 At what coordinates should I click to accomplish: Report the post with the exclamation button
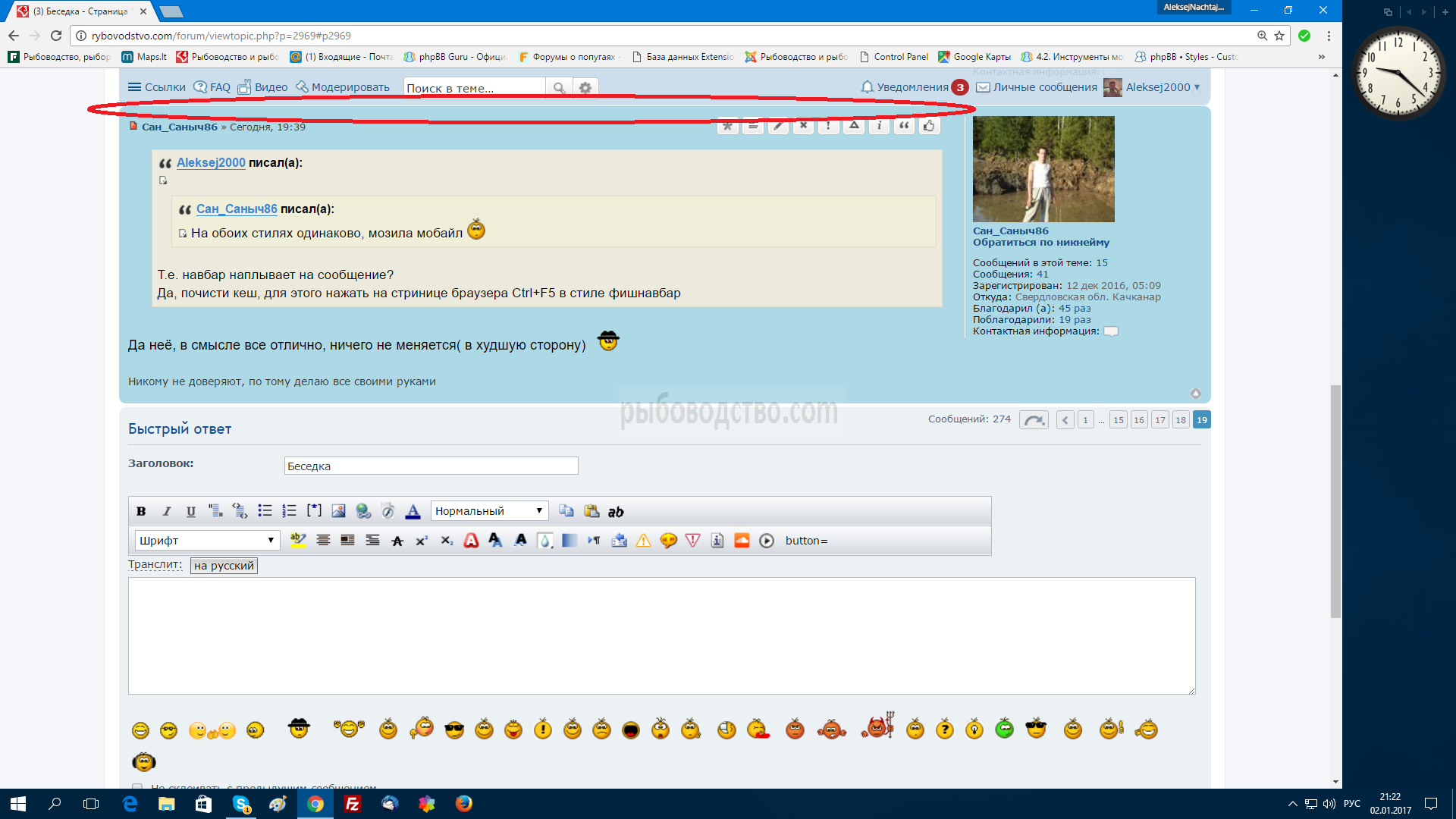[828, 126]
